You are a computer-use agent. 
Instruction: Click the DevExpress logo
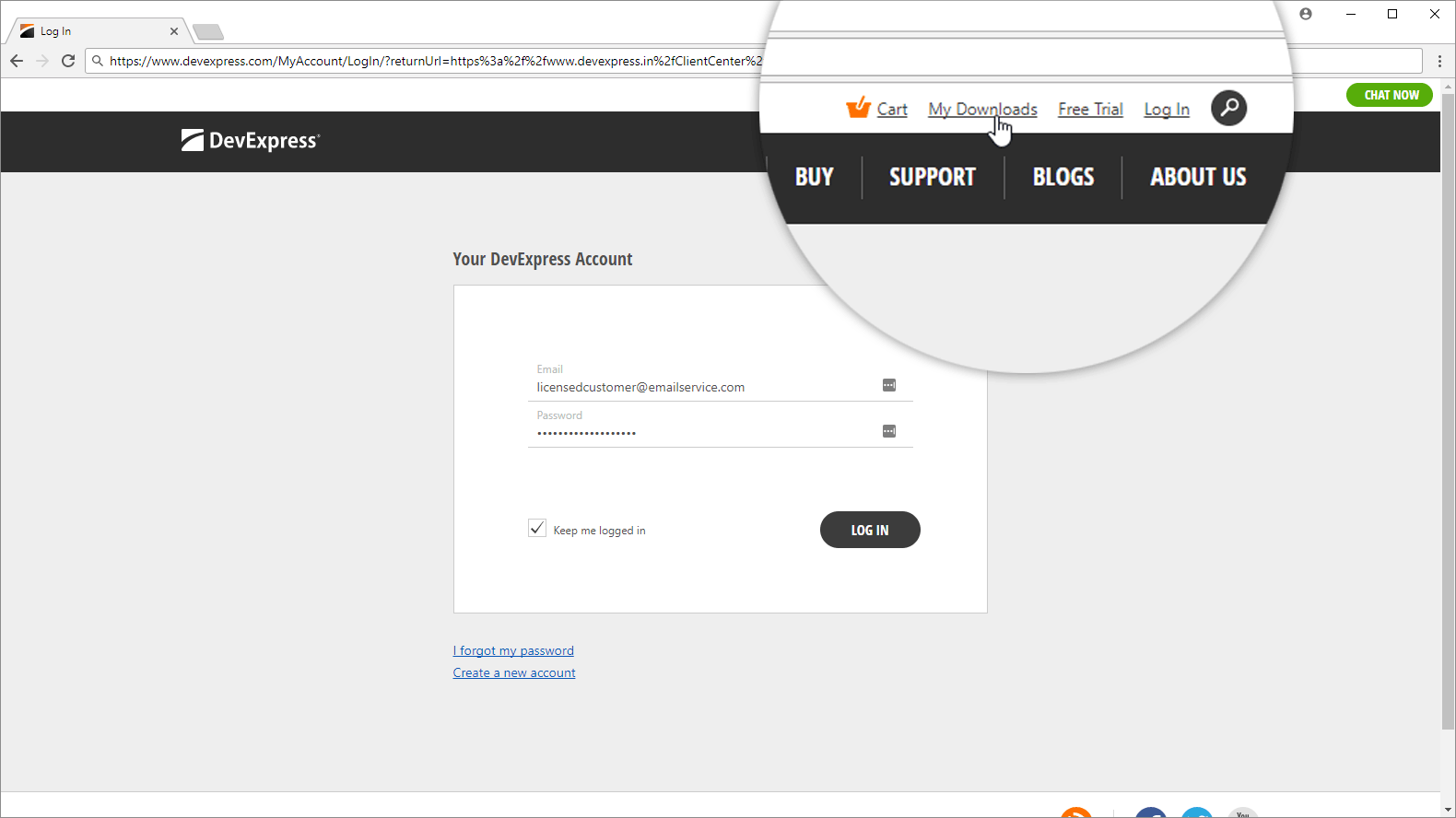(x=251, y=140)
